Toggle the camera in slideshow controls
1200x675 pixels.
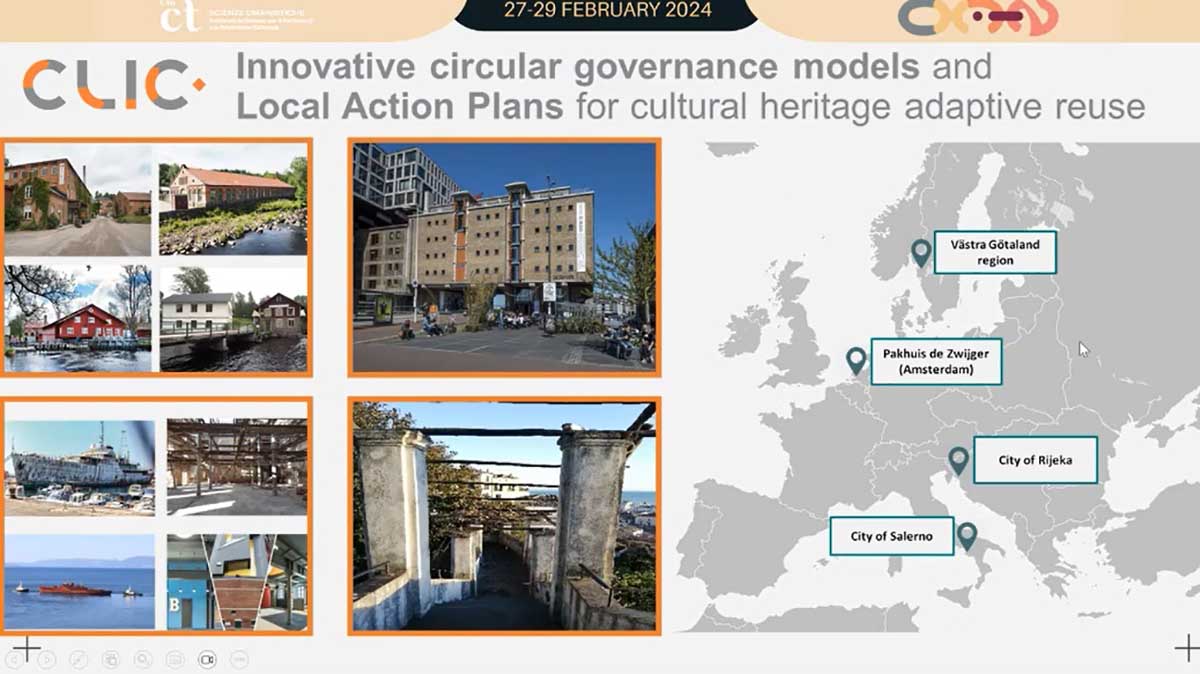point(207,659)
